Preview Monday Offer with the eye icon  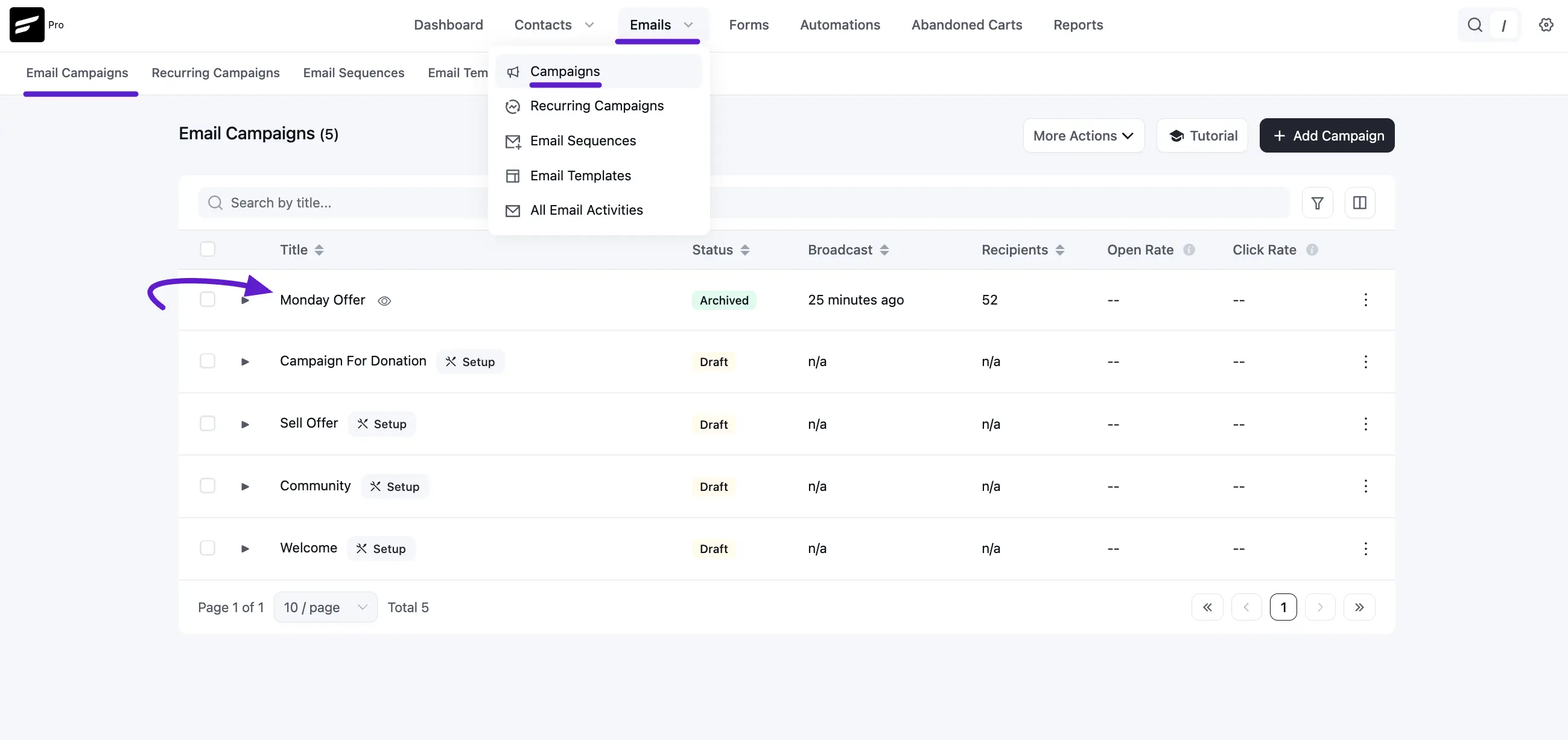click(x=384, y=300)
